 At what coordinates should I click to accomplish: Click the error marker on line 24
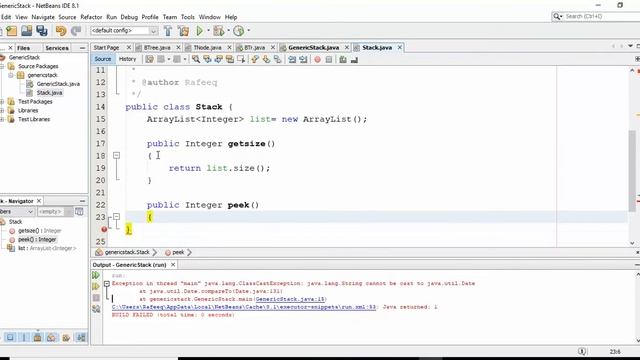104,229
